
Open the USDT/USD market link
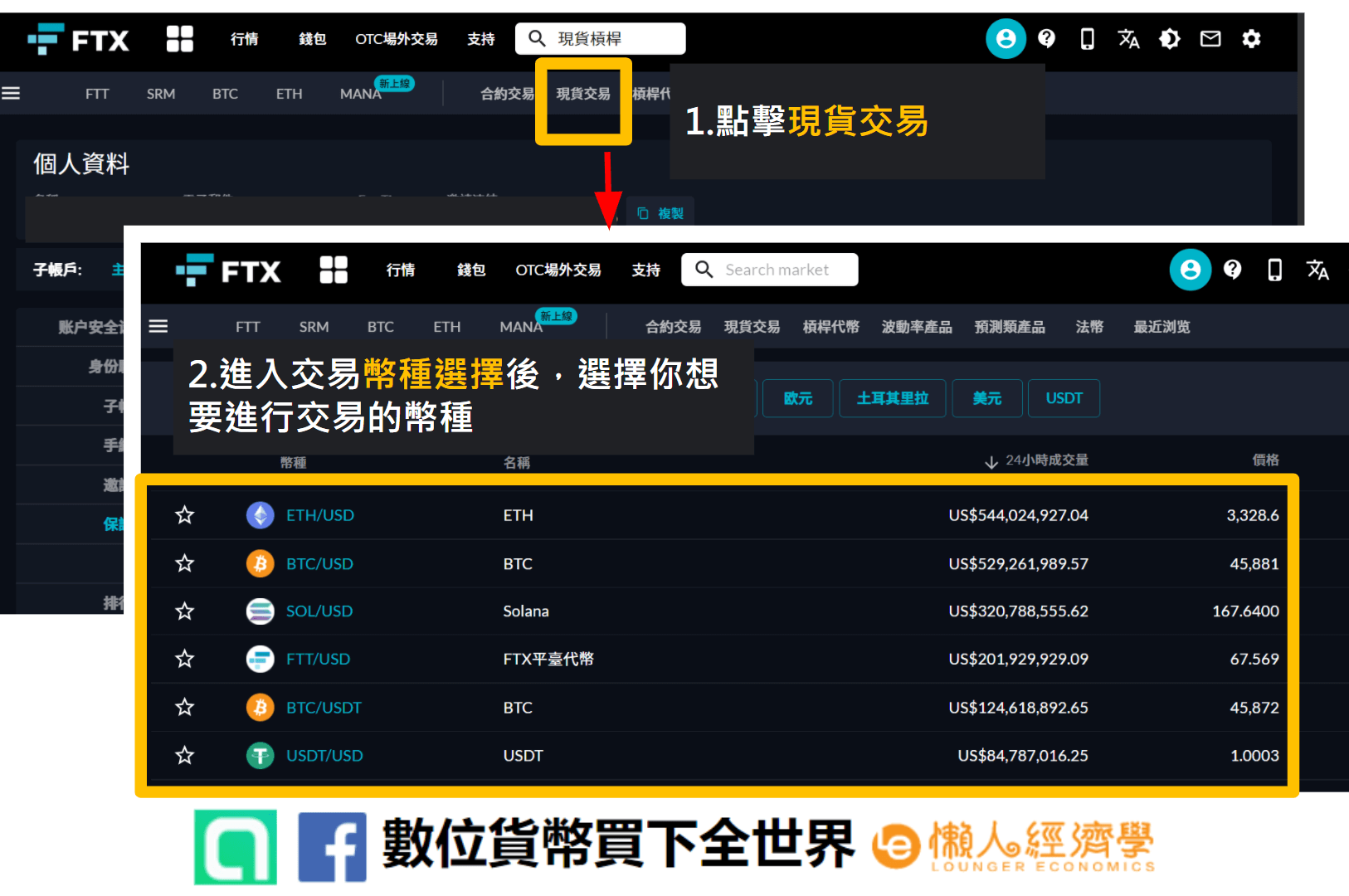(324, 756)
